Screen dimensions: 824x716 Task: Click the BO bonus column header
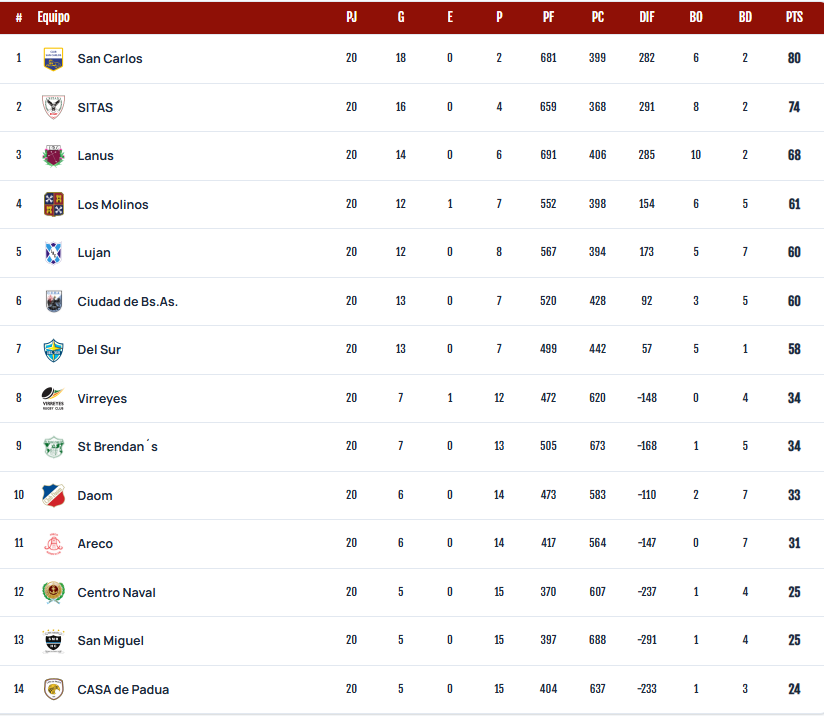pos(696,17)
